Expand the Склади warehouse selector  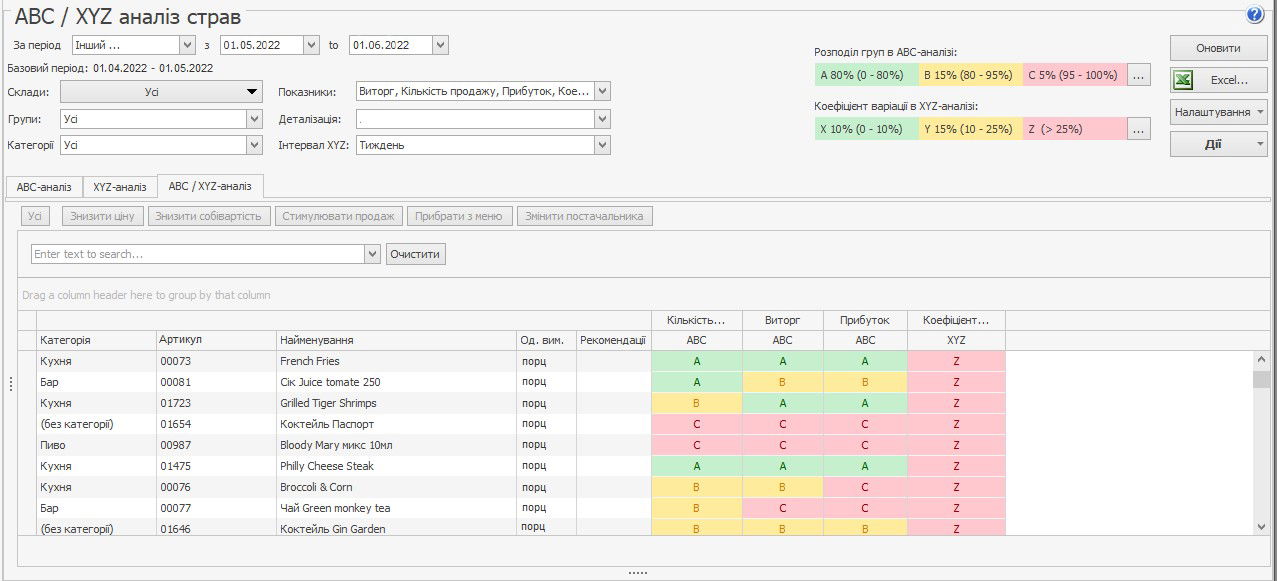pyautogui.click(x=160, y=92)
